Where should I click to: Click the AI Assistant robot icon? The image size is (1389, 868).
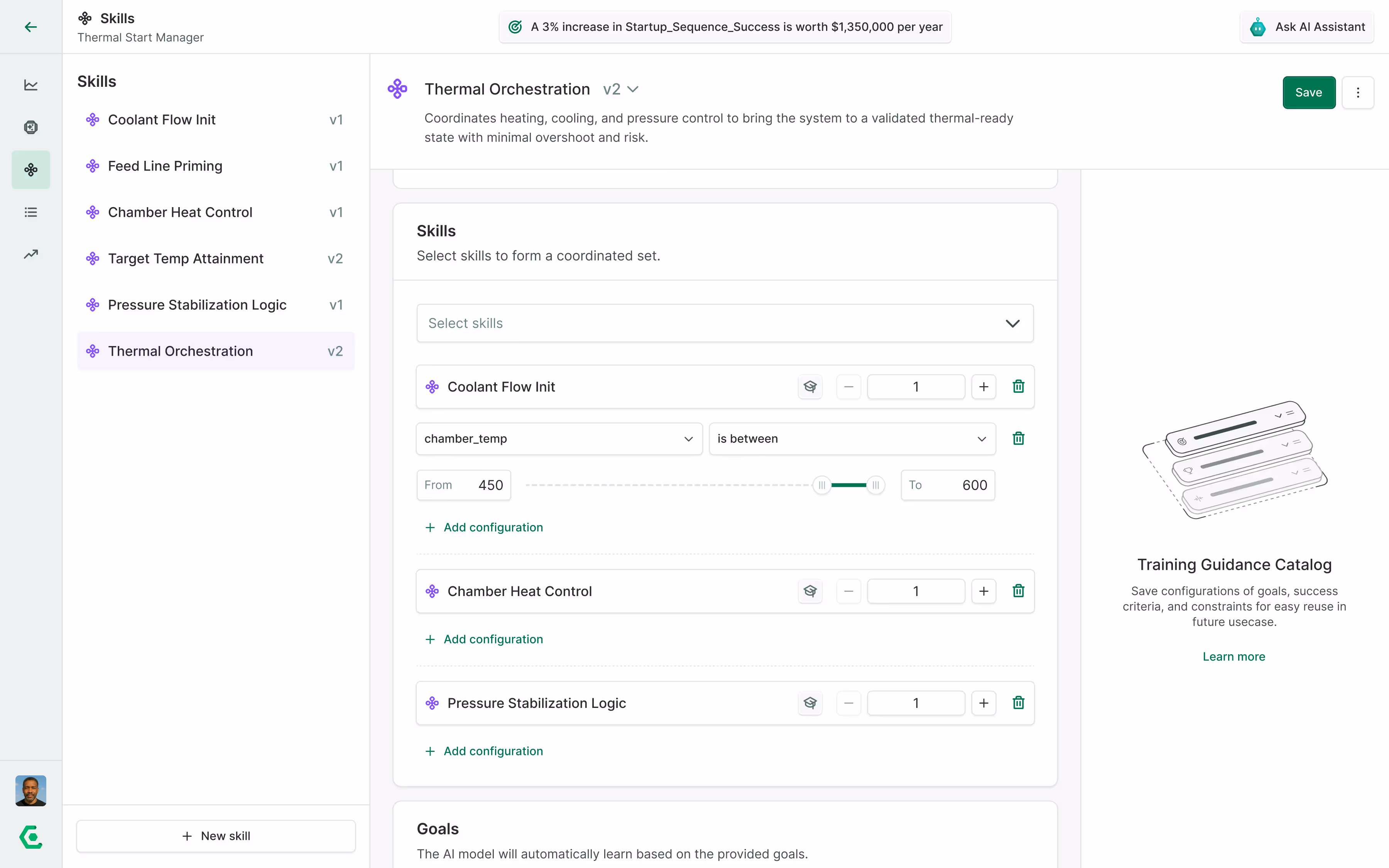point(1257,27)
